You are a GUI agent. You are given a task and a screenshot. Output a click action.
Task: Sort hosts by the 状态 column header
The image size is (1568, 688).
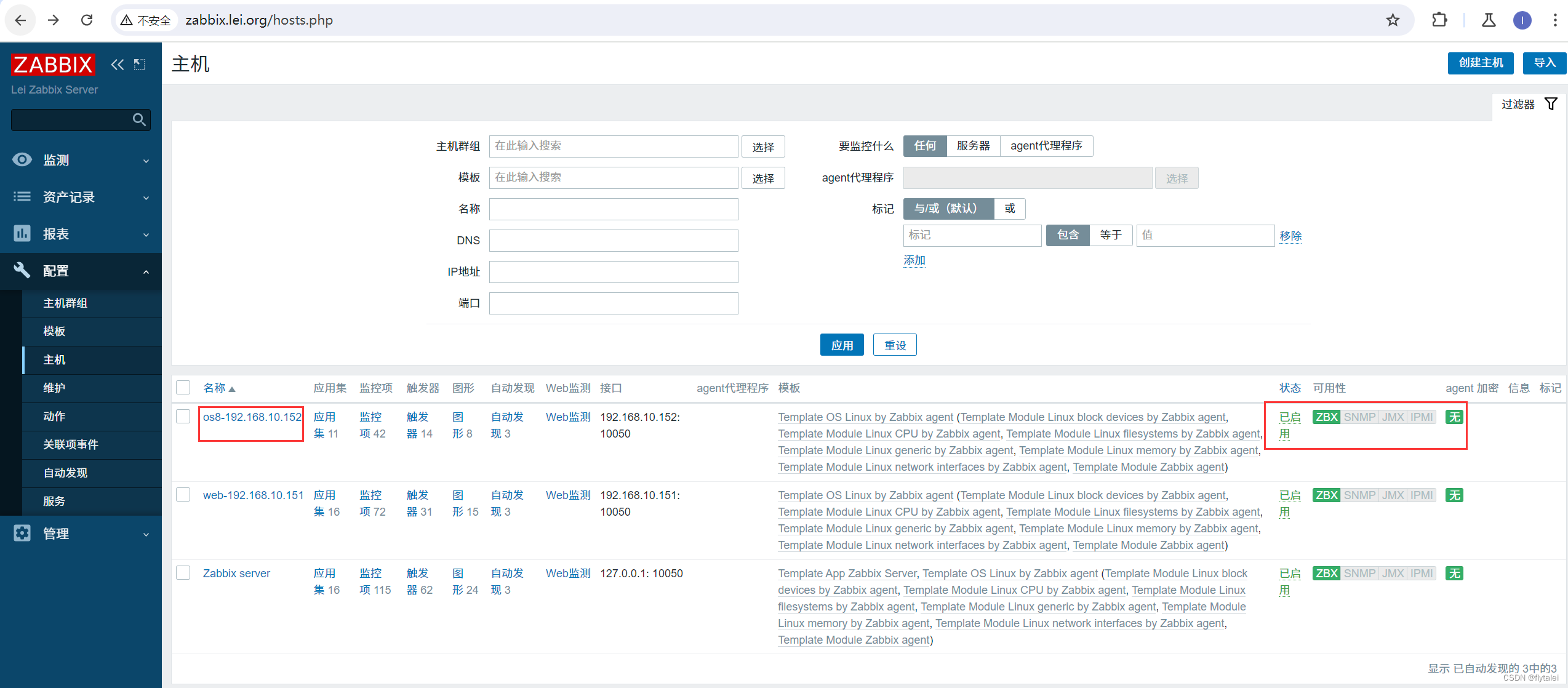coord(1290,388)
